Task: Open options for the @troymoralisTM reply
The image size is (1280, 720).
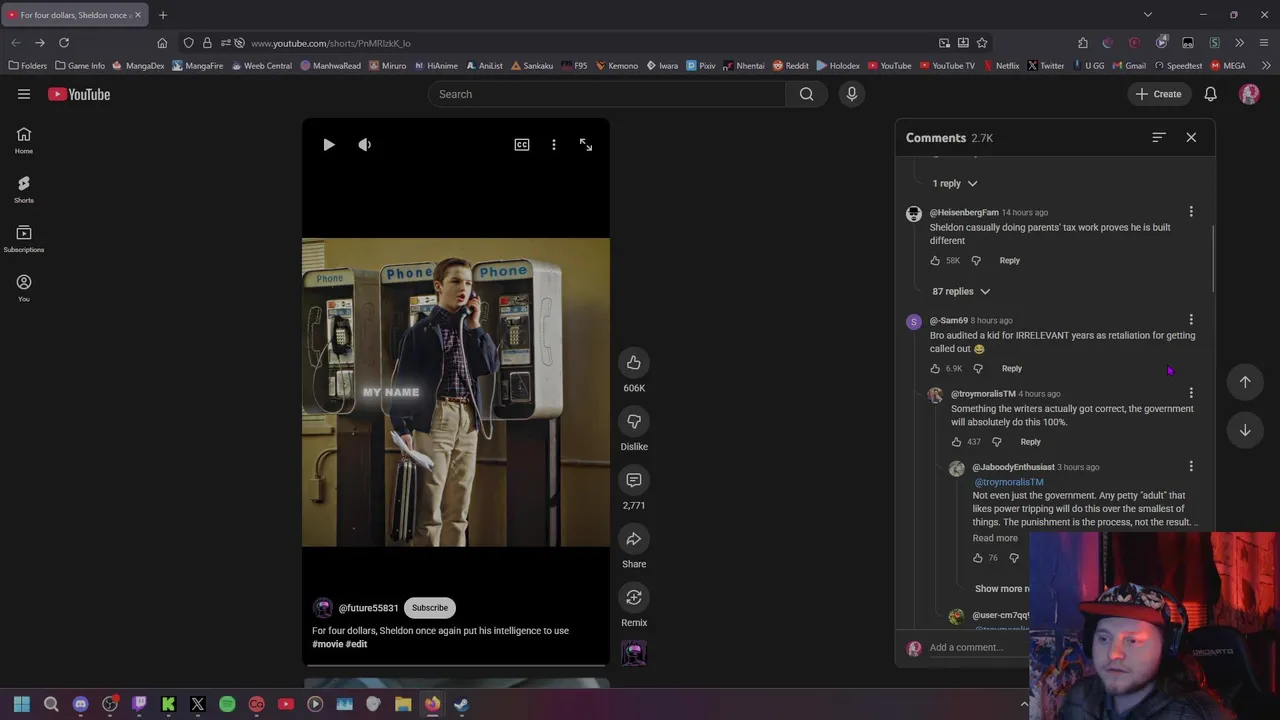Action: 1191,393
